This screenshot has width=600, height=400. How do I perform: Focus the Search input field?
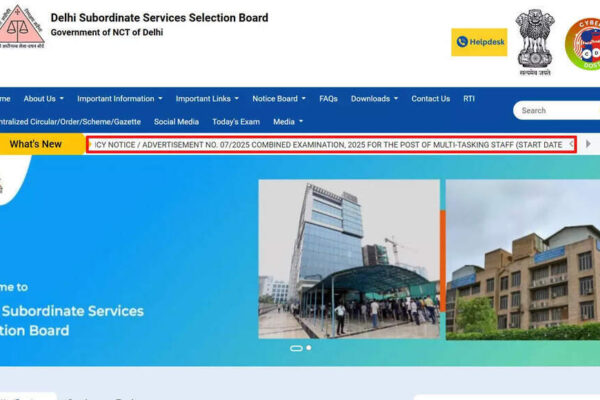[x=556, y=111]
